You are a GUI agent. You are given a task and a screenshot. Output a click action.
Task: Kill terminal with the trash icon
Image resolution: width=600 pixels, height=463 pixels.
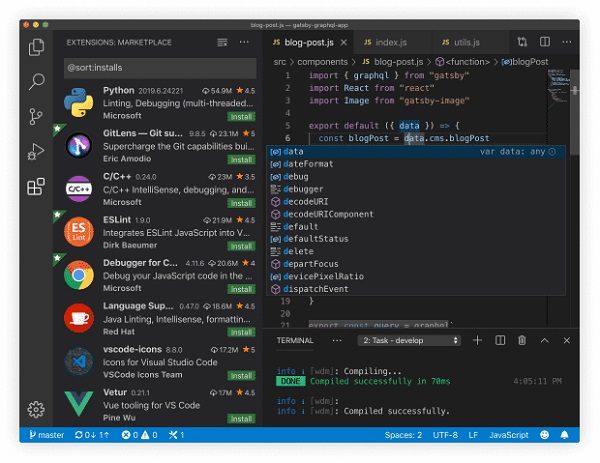click(x=522, y=340)
